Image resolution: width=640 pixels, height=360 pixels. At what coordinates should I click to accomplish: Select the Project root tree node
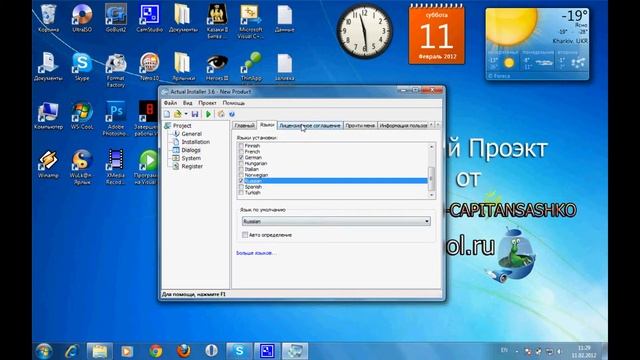[x=182, y=126]
